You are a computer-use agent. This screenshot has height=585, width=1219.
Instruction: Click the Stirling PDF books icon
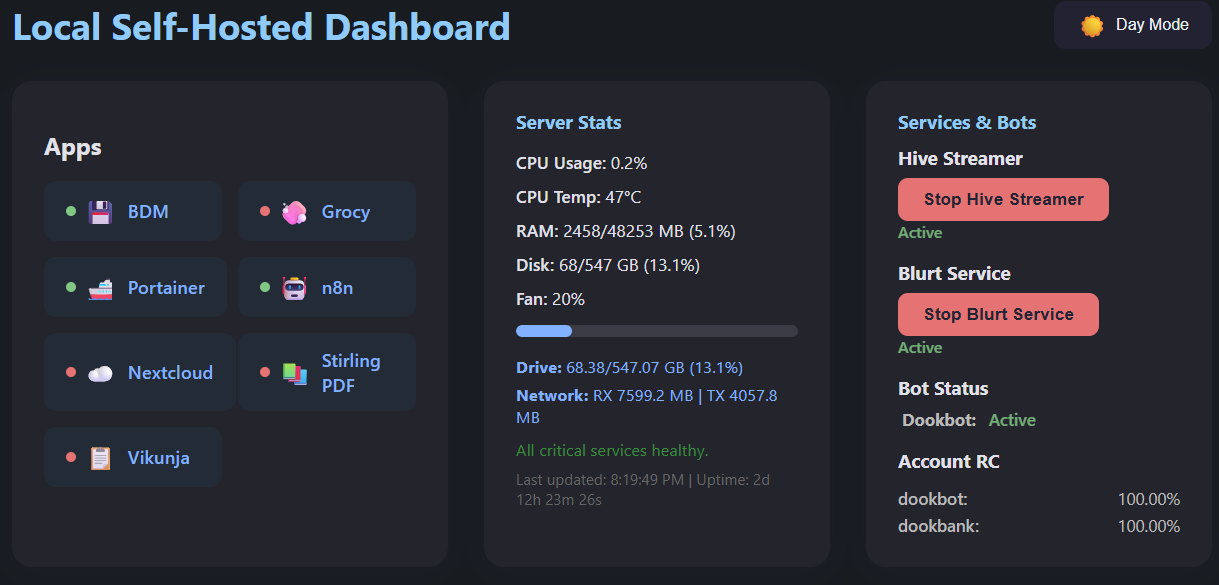point(294,373)
